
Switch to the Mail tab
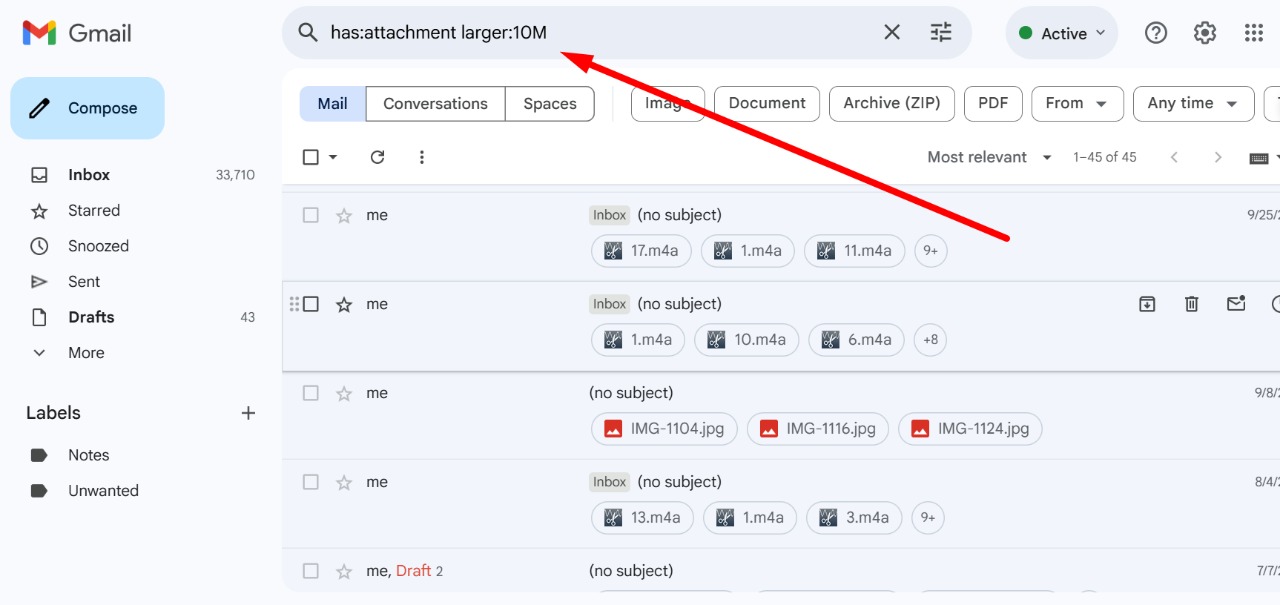(x=333, y=104)
